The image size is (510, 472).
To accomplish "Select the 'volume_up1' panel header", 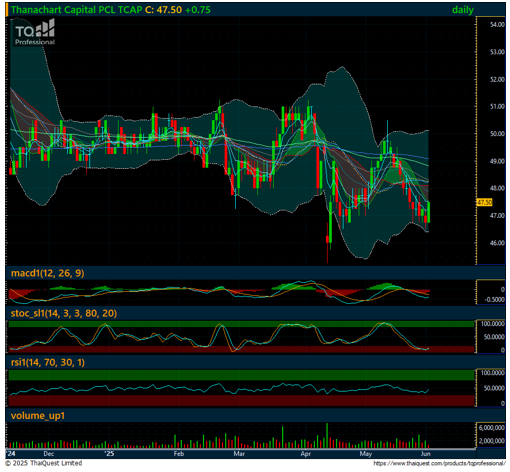I will click(38, 416).
